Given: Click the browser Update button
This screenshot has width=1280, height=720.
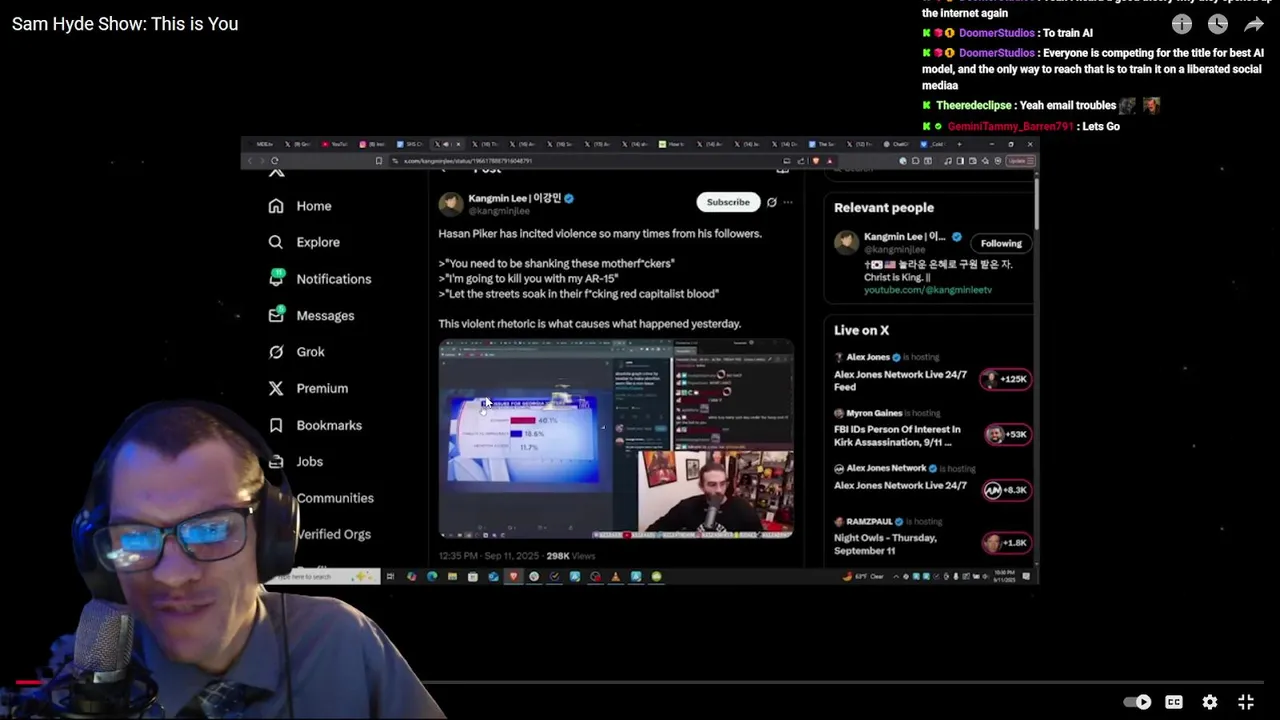Looking at the screenshot, I should coord(1020,160).
